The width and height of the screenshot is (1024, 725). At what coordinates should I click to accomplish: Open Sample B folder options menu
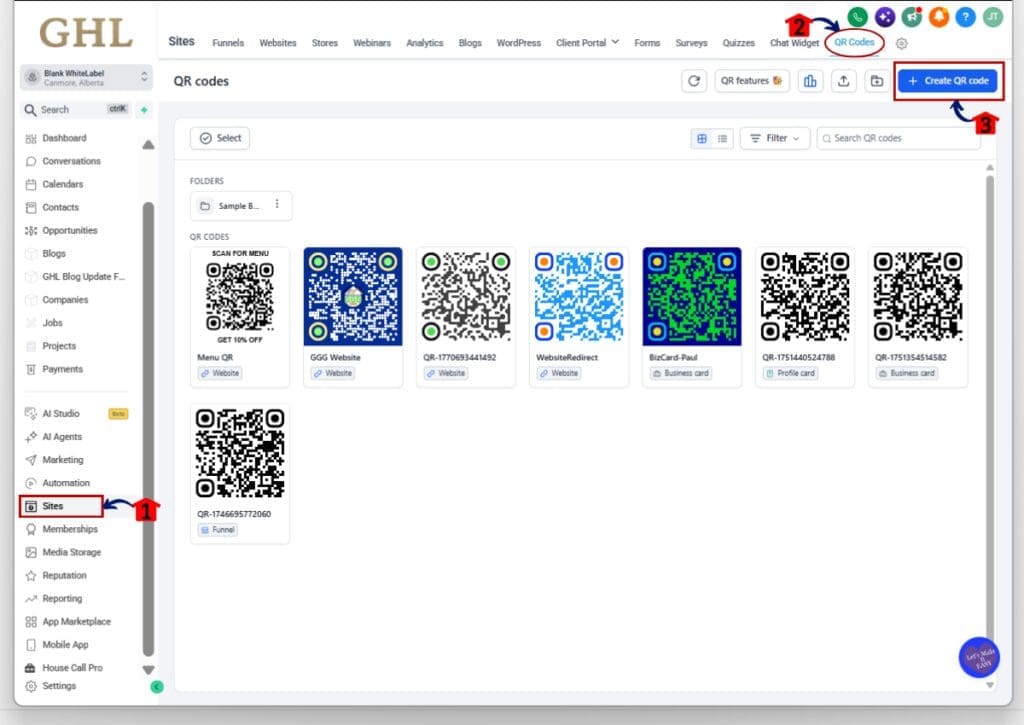(277, 204)
